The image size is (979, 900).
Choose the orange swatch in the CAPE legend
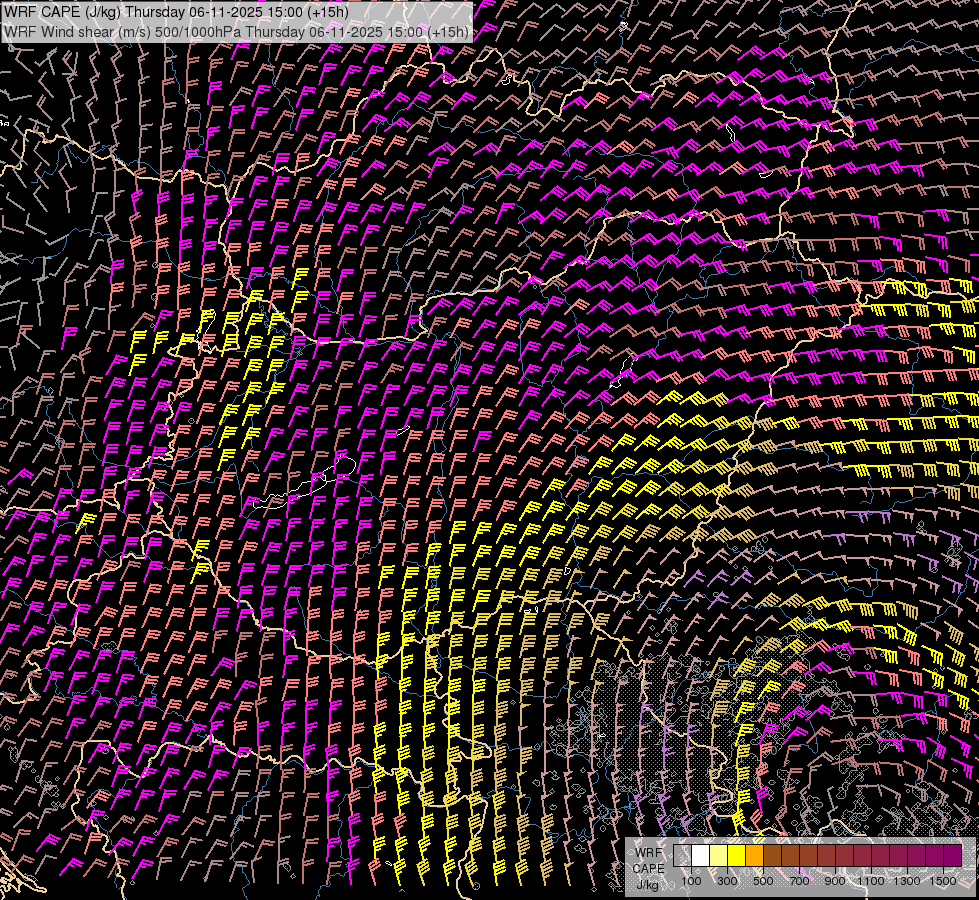click(755, 855)
